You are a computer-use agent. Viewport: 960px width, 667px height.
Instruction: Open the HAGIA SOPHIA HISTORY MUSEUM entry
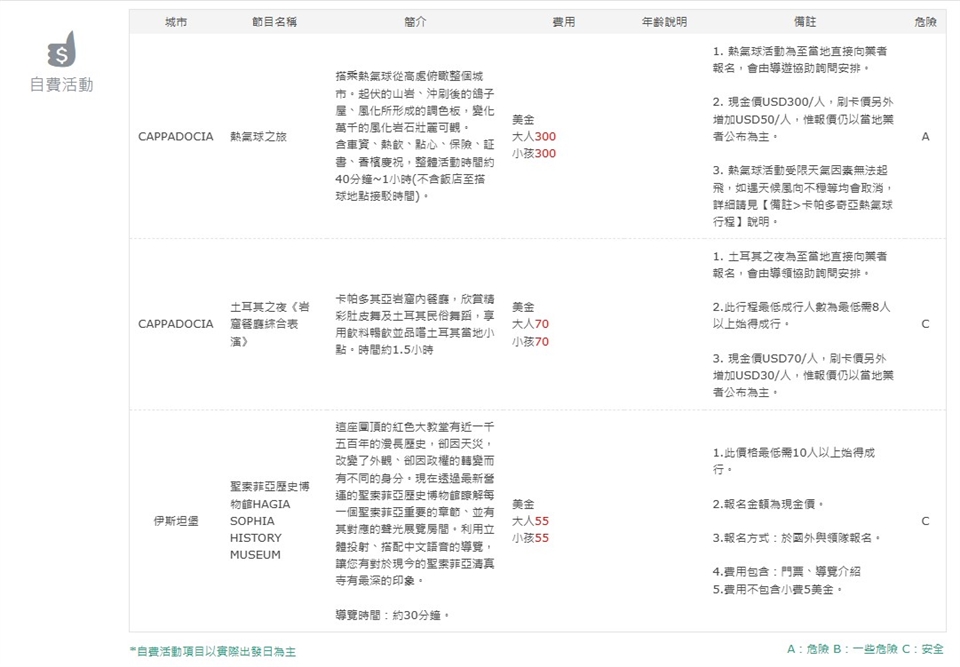click(261, 521)
